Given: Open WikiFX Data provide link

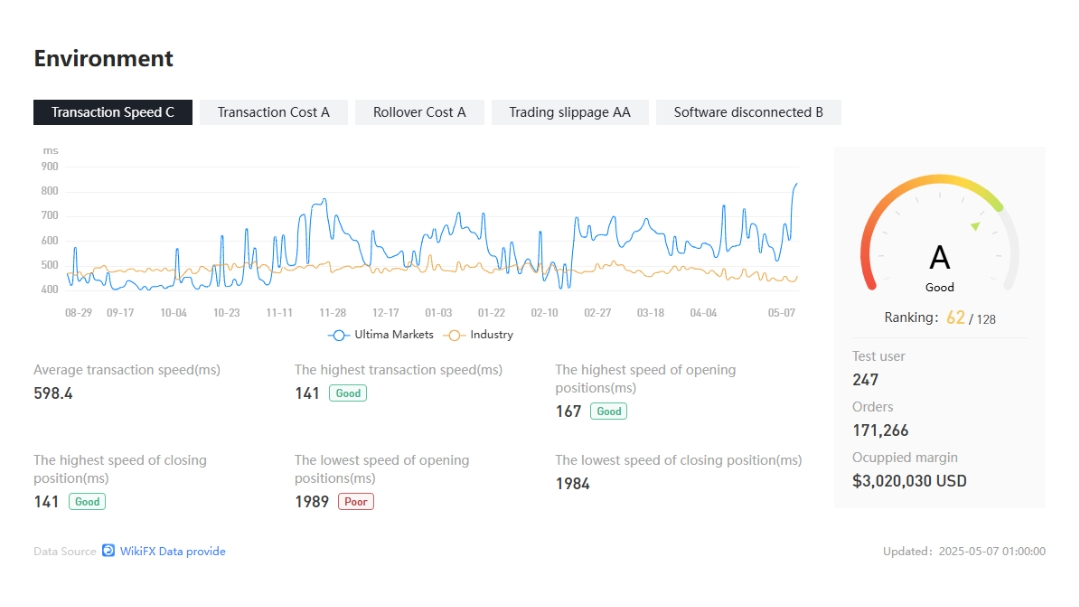Looking at the screenshot, I should pos(173,551).
